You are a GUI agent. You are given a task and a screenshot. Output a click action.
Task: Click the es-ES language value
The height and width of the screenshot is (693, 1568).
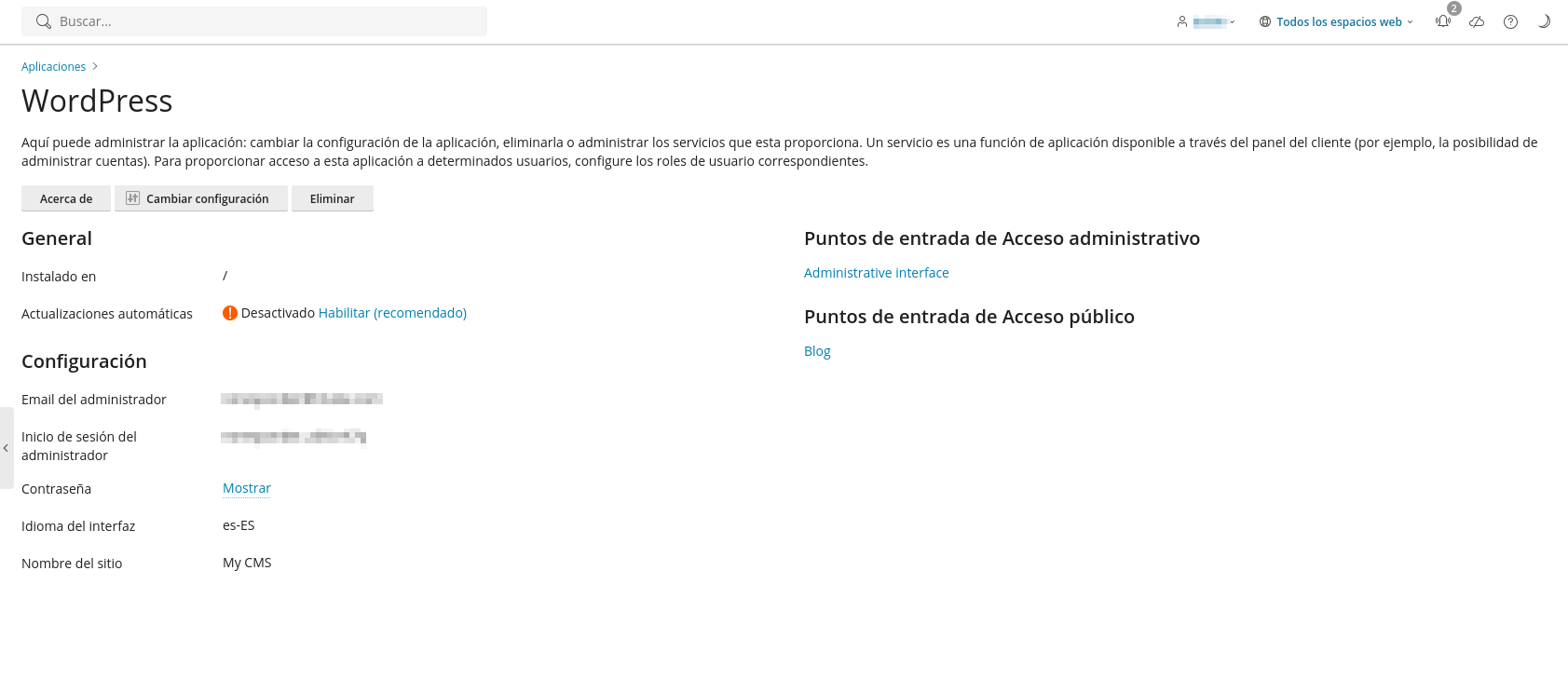239,525
